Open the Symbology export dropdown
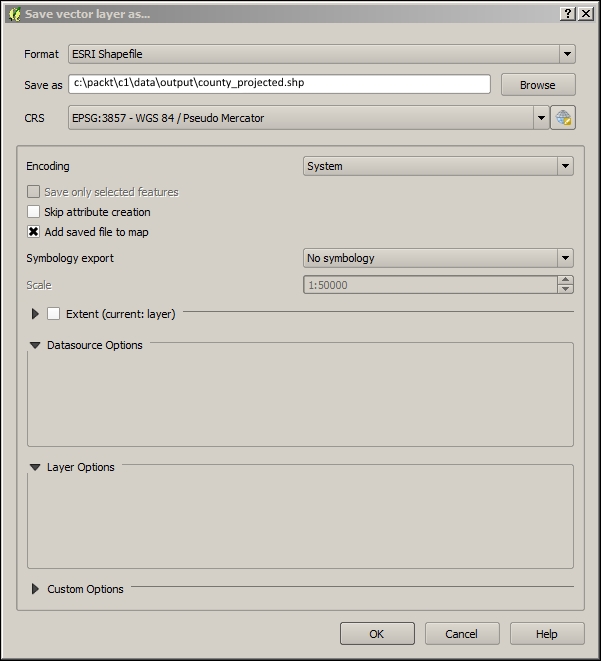 pyautogui.click(x=438, y=258)
